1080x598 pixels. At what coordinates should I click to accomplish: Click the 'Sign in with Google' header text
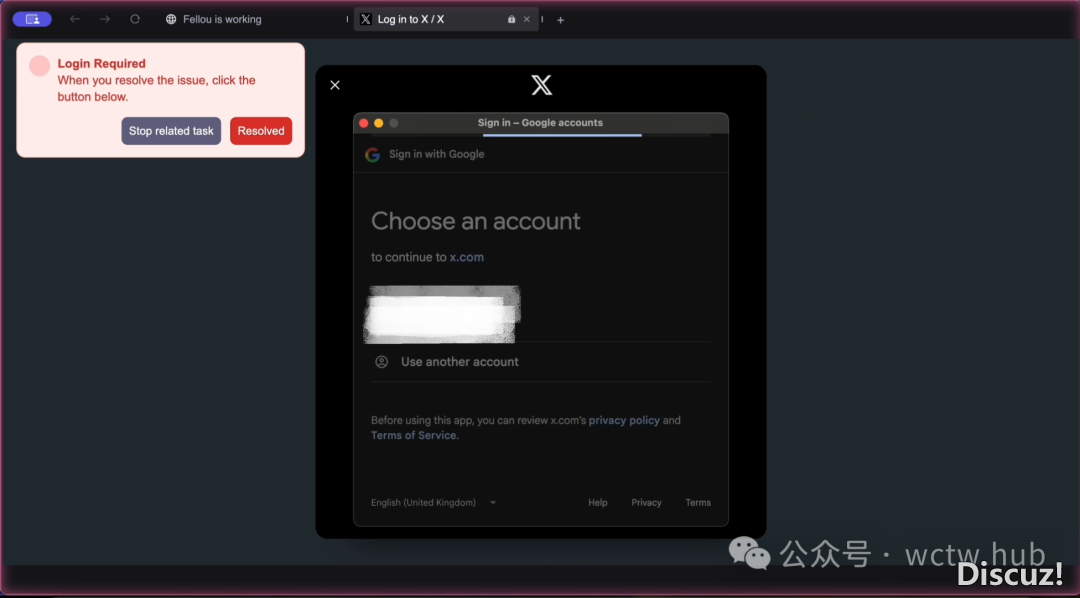tap(437, 154)
